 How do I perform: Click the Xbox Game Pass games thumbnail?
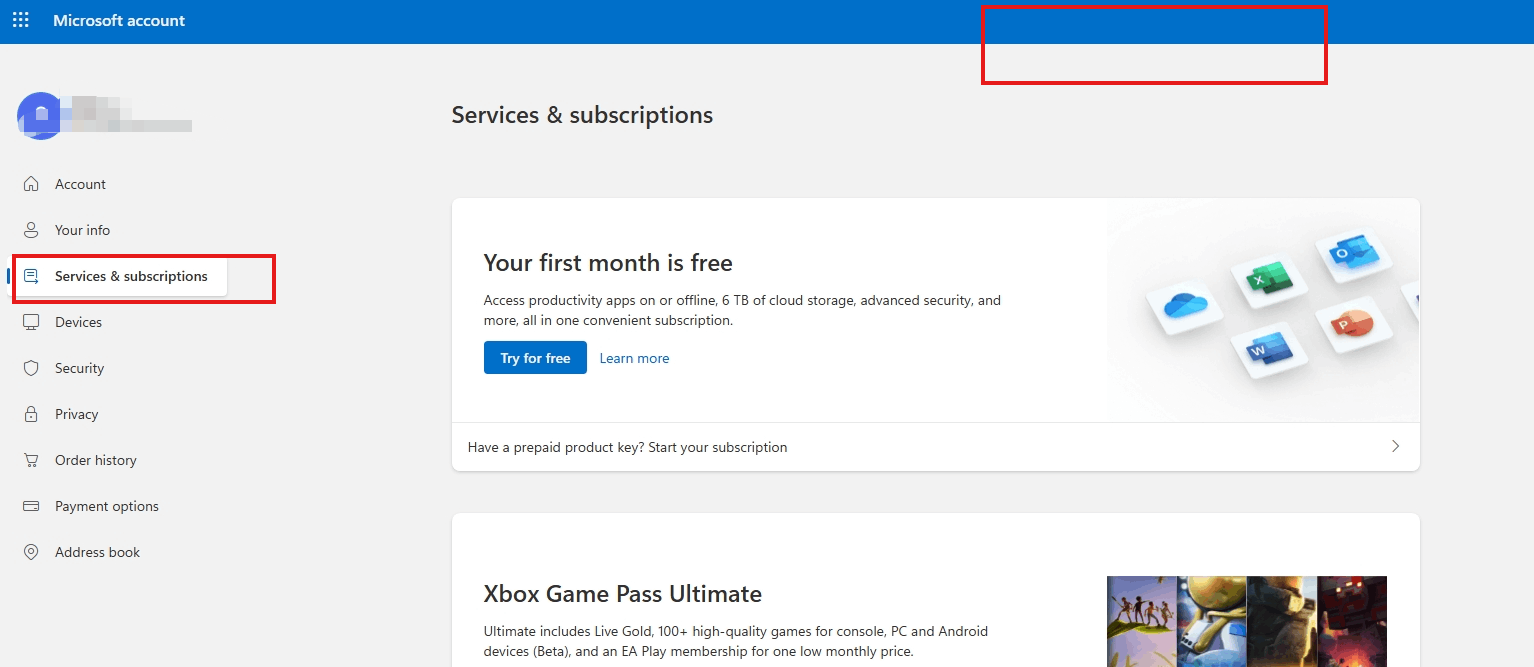(1247, 621)
